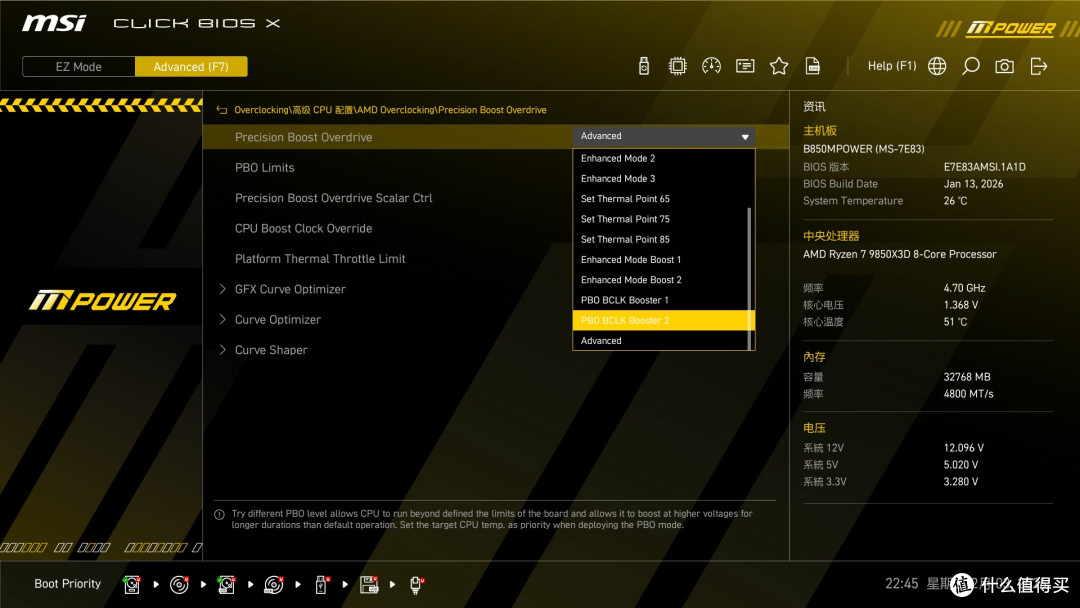Click the 22:45 clock display

point(902,584)
